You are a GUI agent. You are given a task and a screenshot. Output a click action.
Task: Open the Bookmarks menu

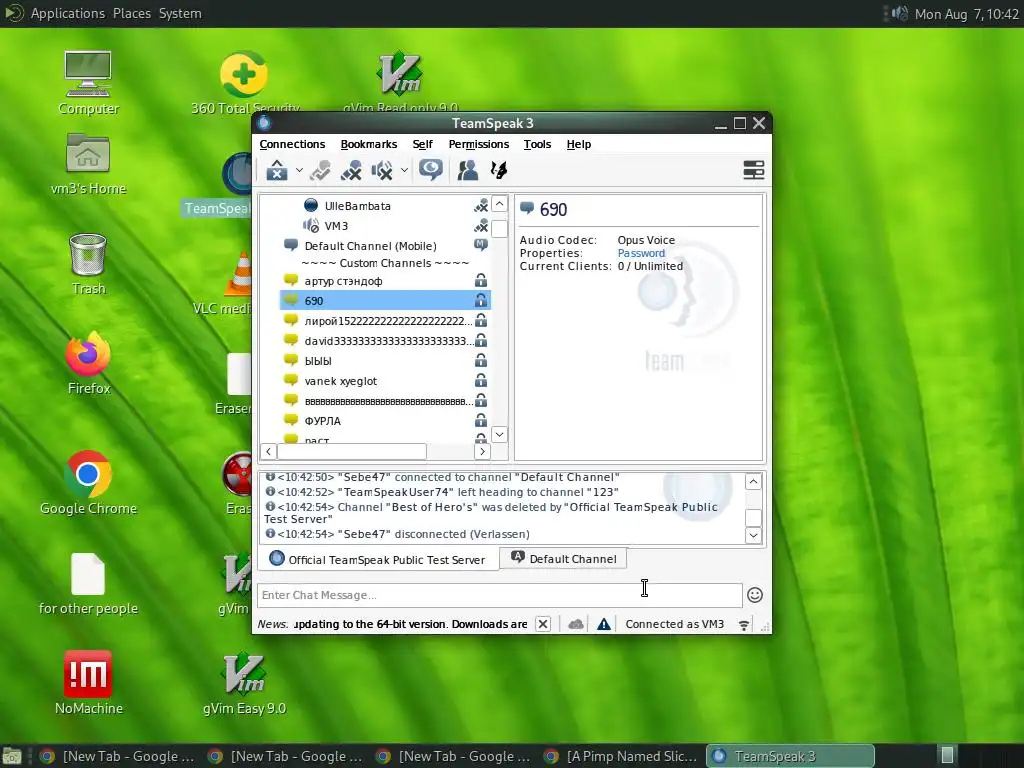[x=368, y=144]
